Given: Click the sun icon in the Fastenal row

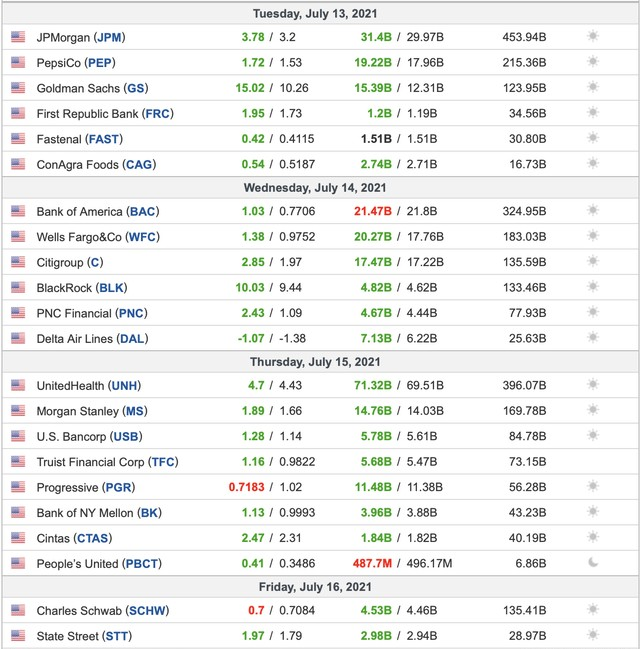Looking at the screenshot, I should pyautogui.click(x=593, y=138).
